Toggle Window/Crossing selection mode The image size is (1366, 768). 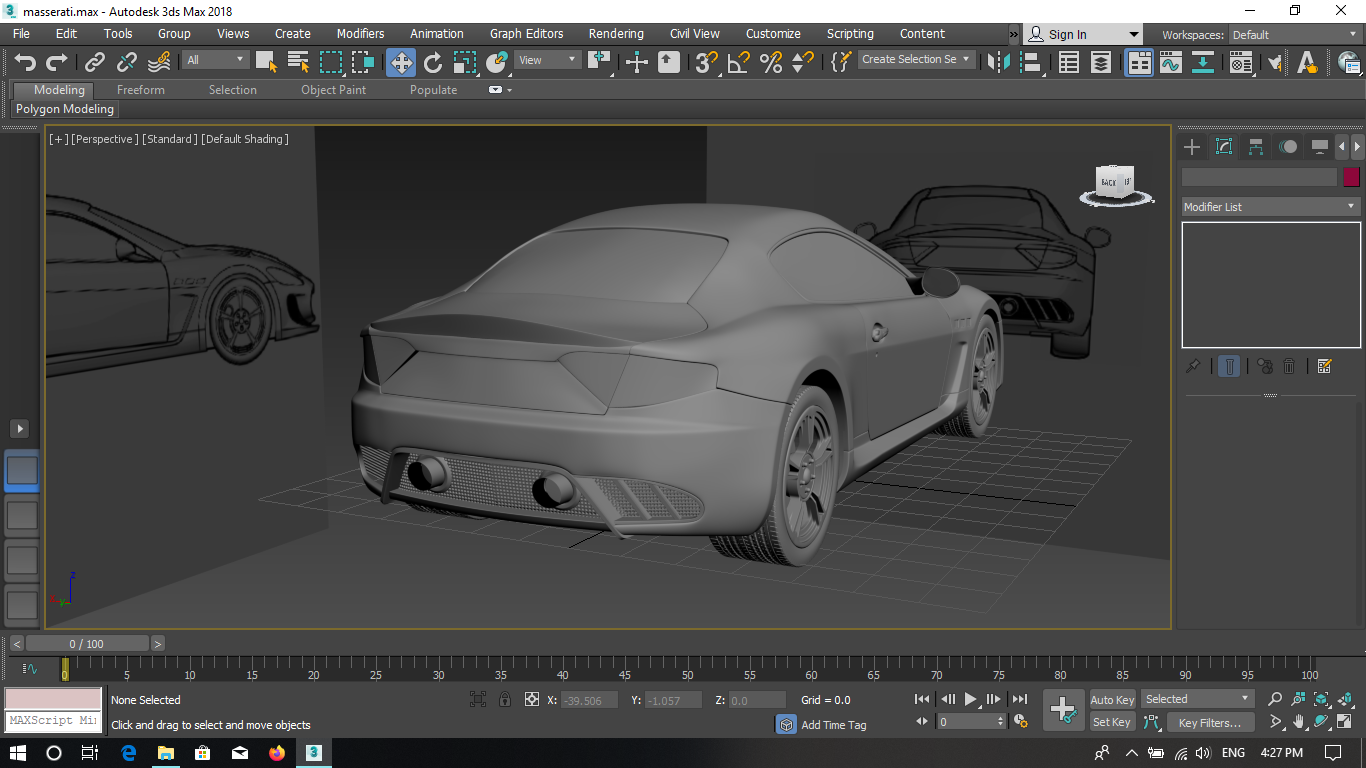(363, 63)
